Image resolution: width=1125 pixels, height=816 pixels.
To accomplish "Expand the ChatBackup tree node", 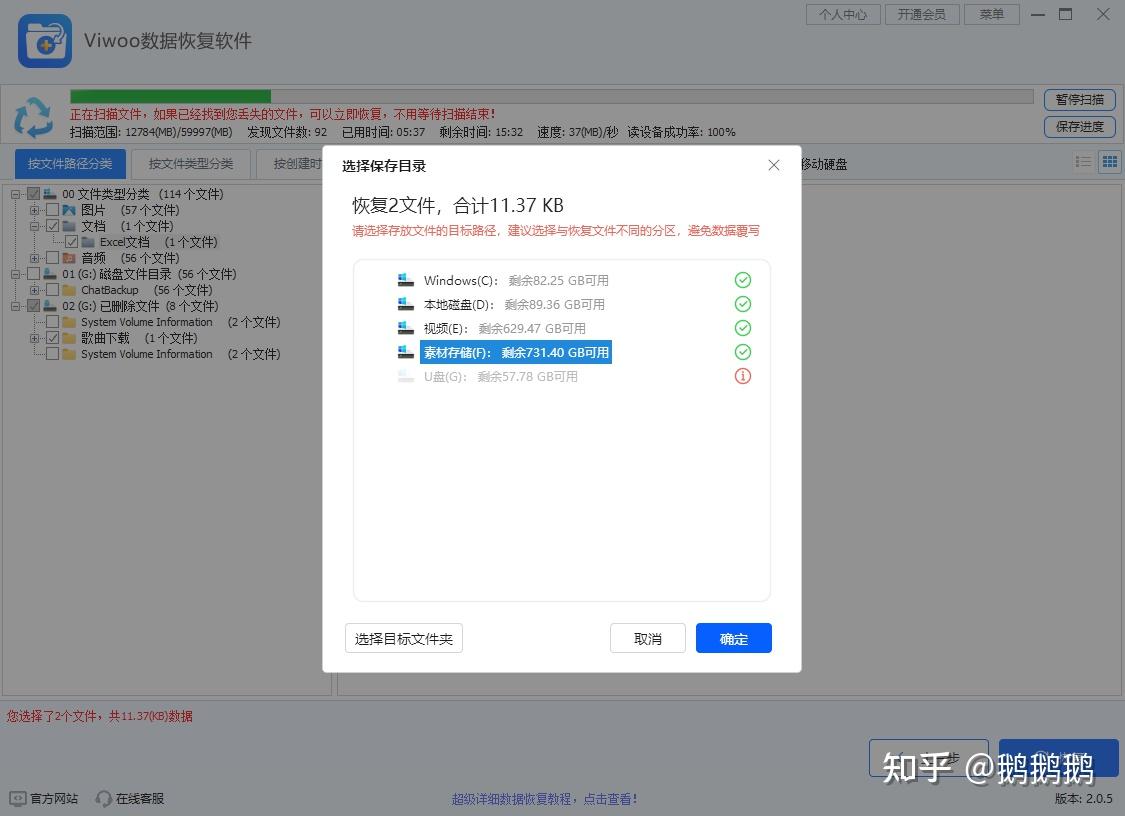I will tap(34, 290).
